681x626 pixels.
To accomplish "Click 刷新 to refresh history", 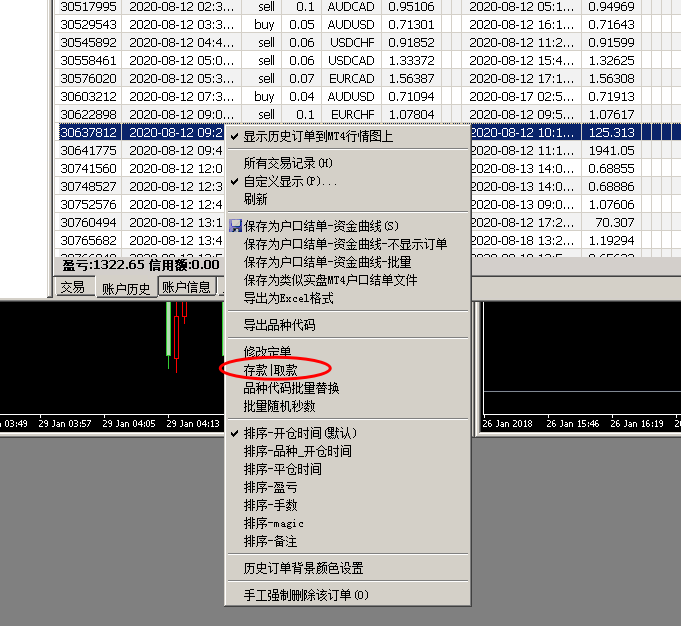I will [256, 199].
